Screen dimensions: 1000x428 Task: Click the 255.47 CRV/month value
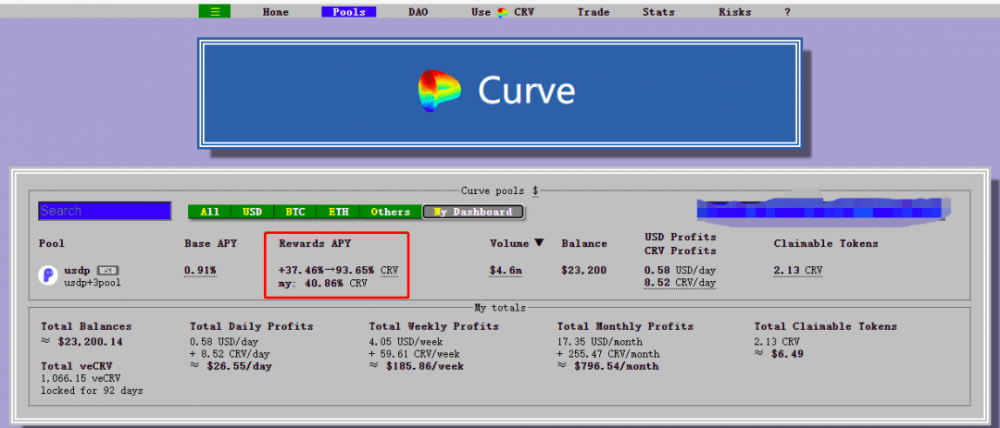[x=614, y=354]
